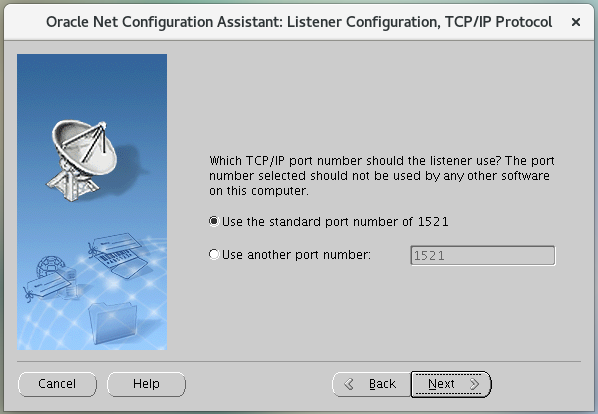Proceed with the Next button
Image resolution: width=598 pixels, height=414 pixels.
pos(451,384)
